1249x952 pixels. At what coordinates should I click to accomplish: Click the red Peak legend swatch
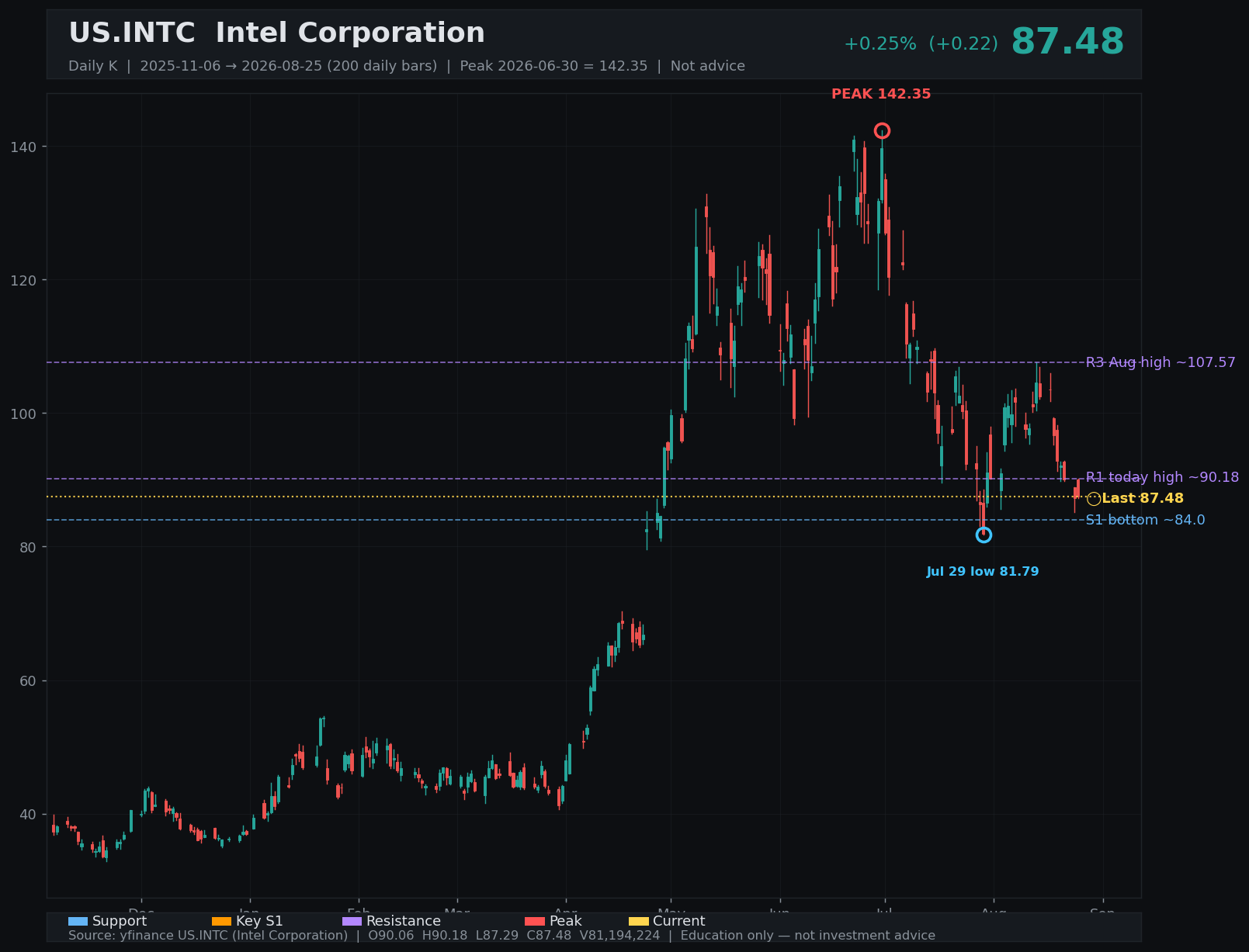pyautogui.click(x=535, y=922)
